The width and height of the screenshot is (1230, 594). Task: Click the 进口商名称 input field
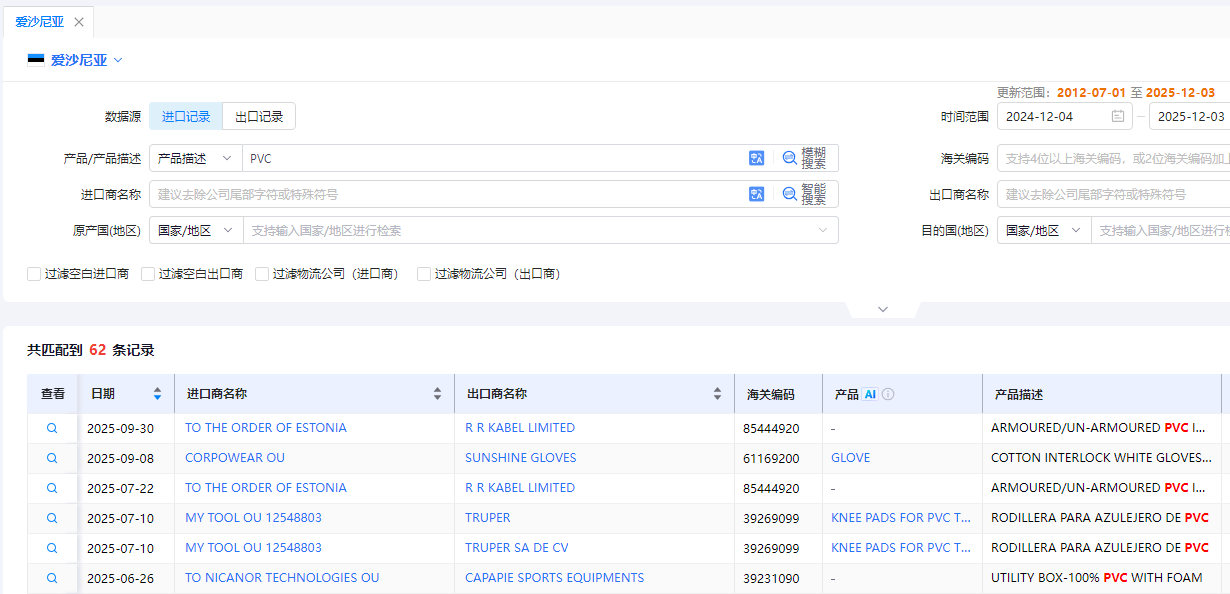pyautogui.click(x=445, y=194)
